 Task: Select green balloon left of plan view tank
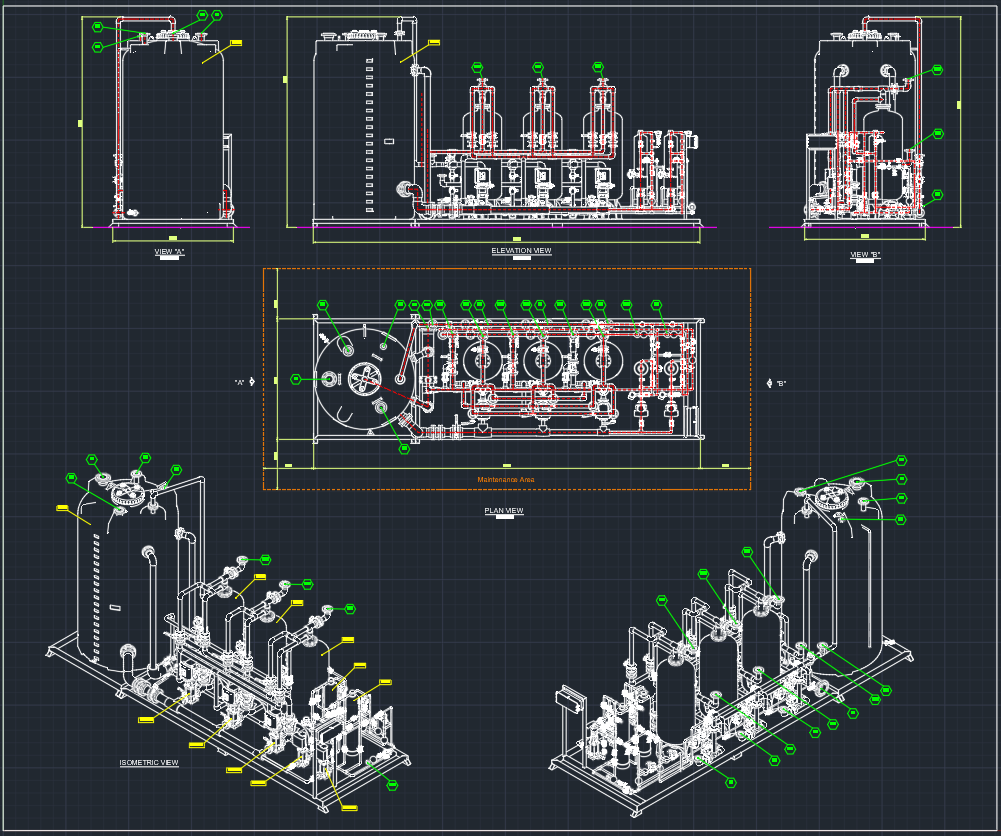point(296,378)
